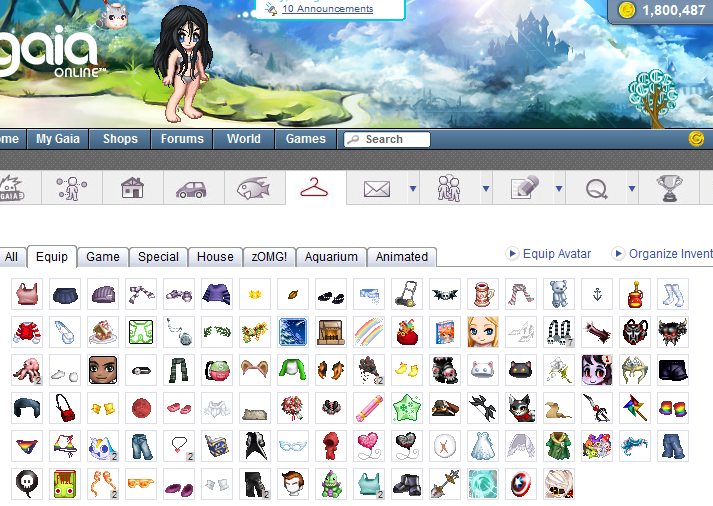This screenshot has width=713, height=506.
Task: Select the anchor inventory item
Action: point(597,294)
